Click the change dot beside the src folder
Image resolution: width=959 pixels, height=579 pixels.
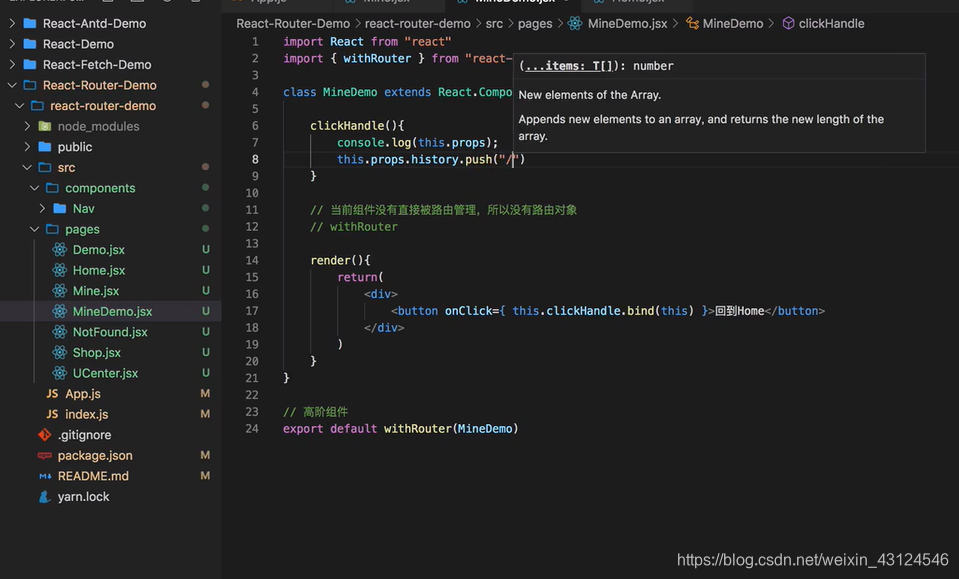point(206,167)
